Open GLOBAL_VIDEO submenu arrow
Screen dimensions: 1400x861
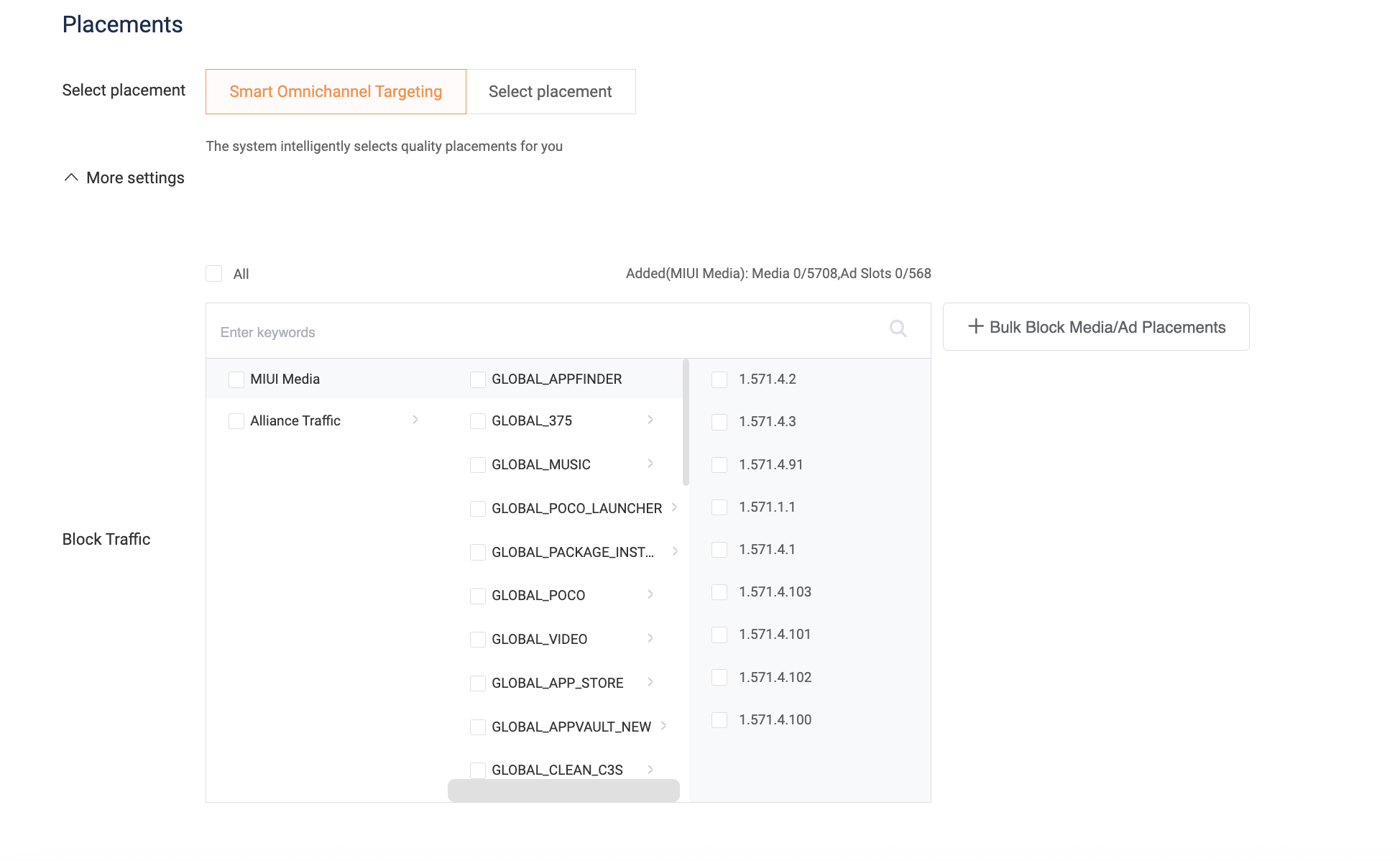coord(650,638)
